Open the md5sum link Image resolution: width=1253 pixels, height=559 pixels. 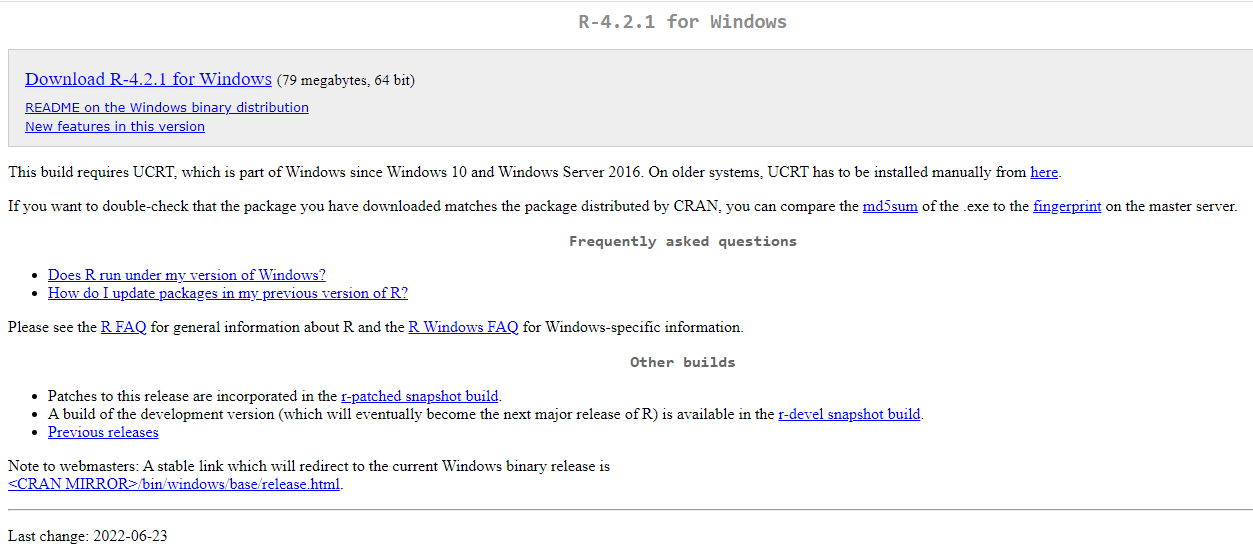890,207
